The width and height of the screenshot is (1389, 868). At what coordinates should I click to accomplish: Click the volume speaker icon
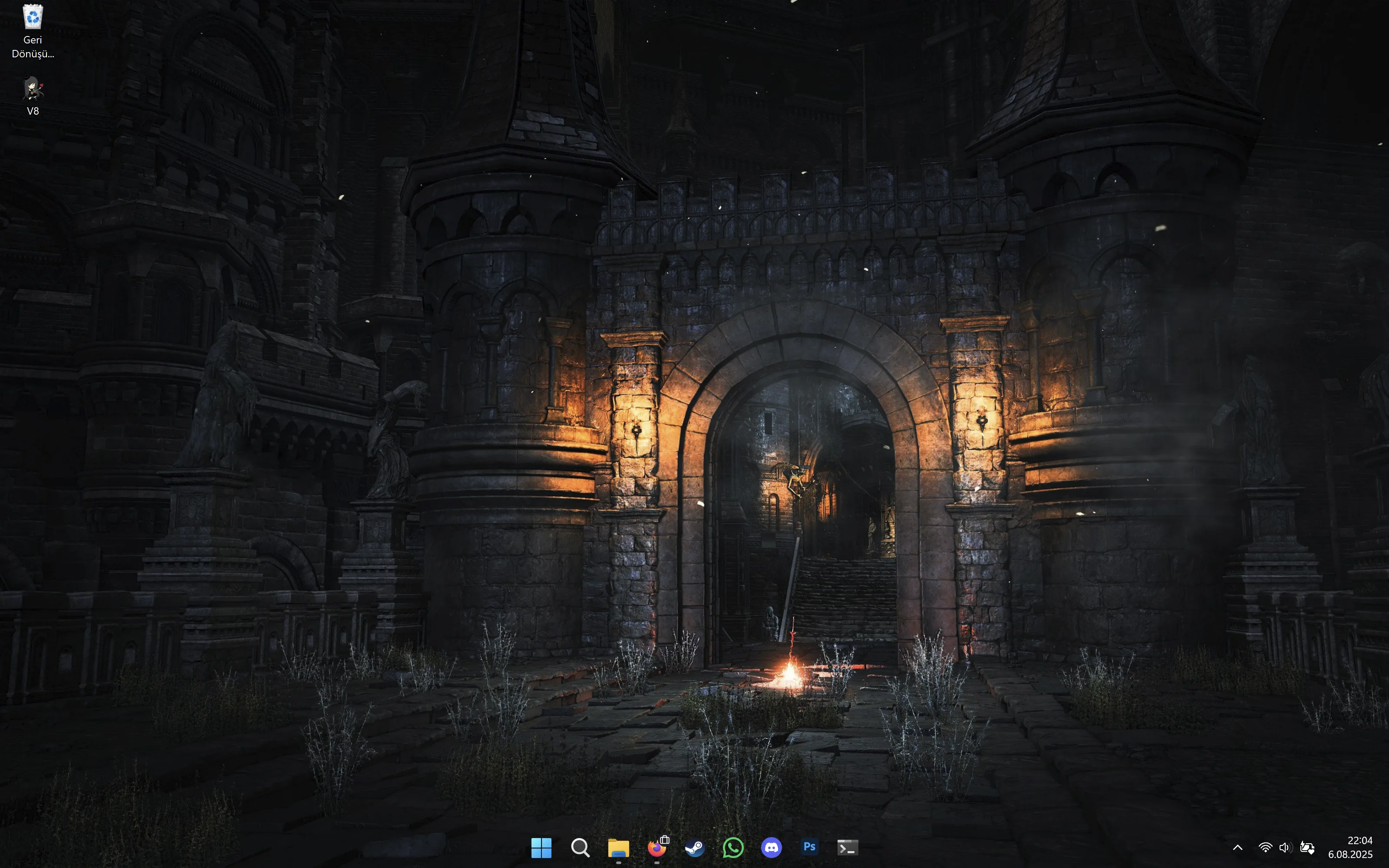click(1285, 847)
